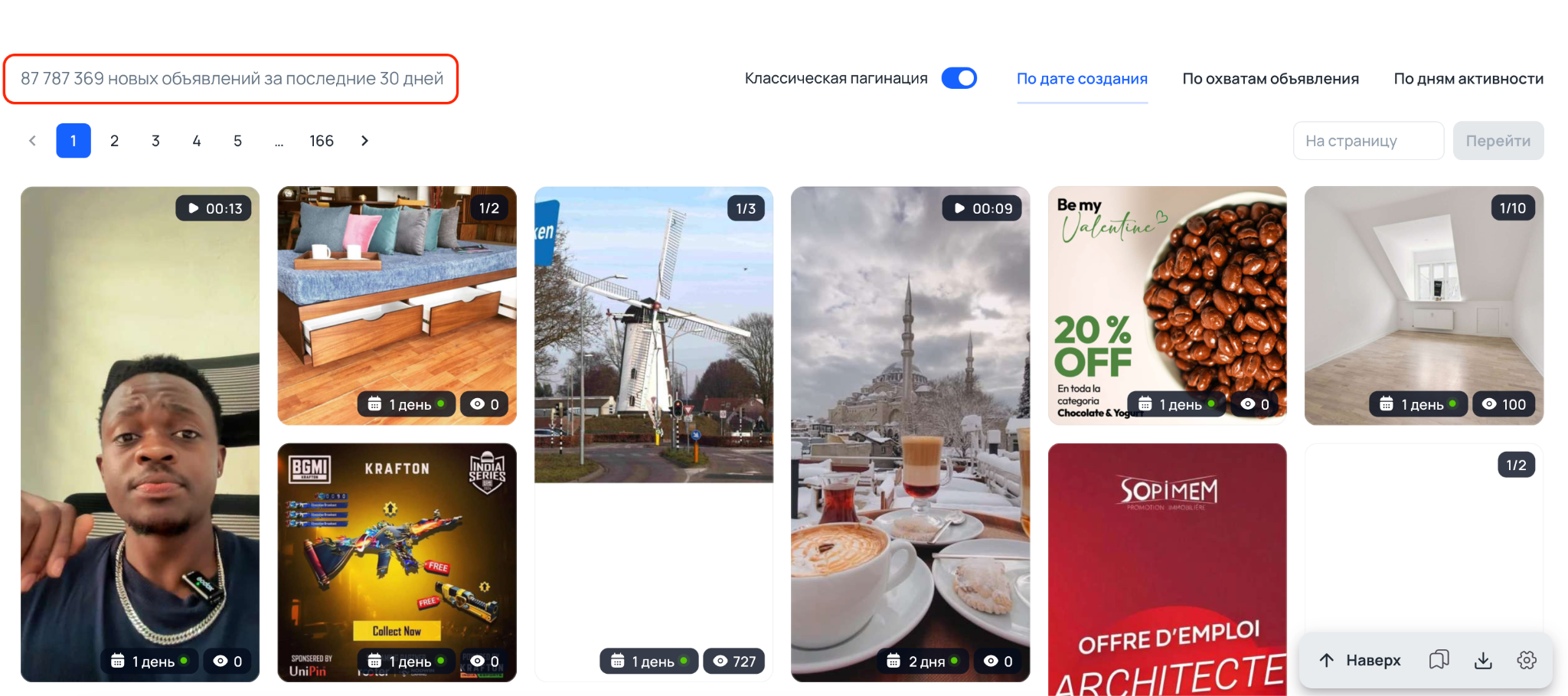Switch to По дате создания tab
Screen dimensions: 1568x696
coord(1081,79)
